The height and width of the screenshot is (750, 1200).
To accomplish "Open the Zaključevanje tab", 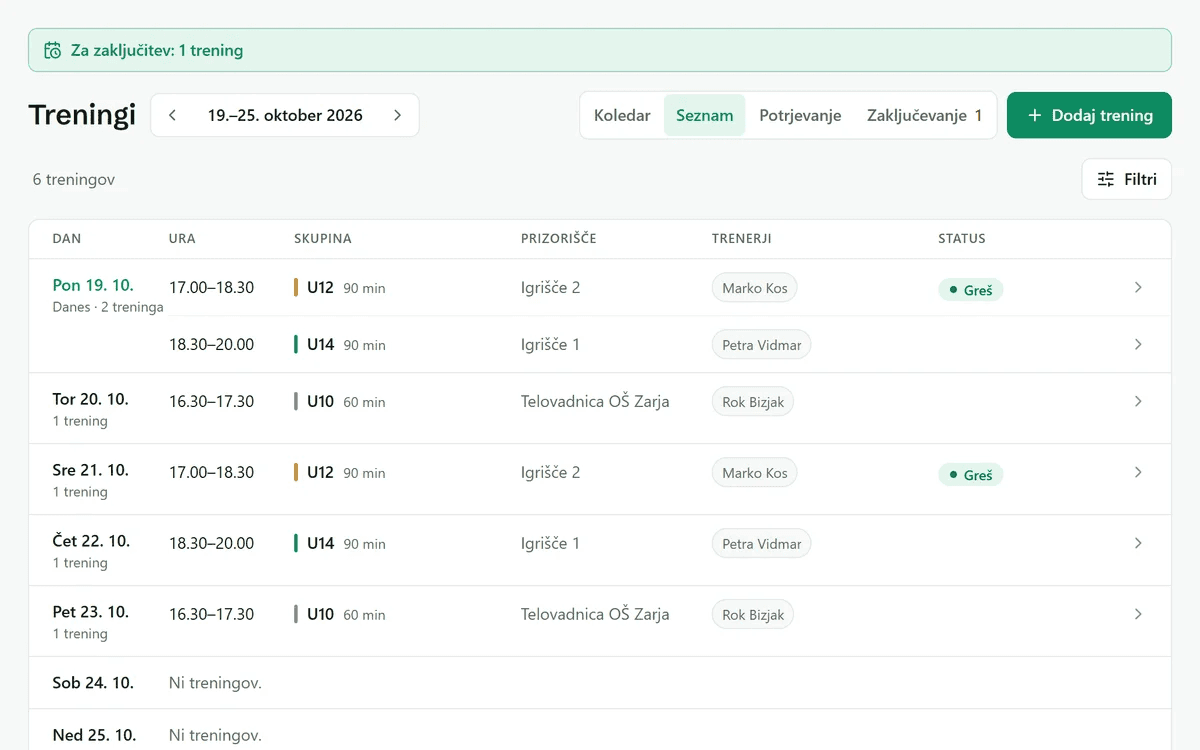I will tap(925, 115).
